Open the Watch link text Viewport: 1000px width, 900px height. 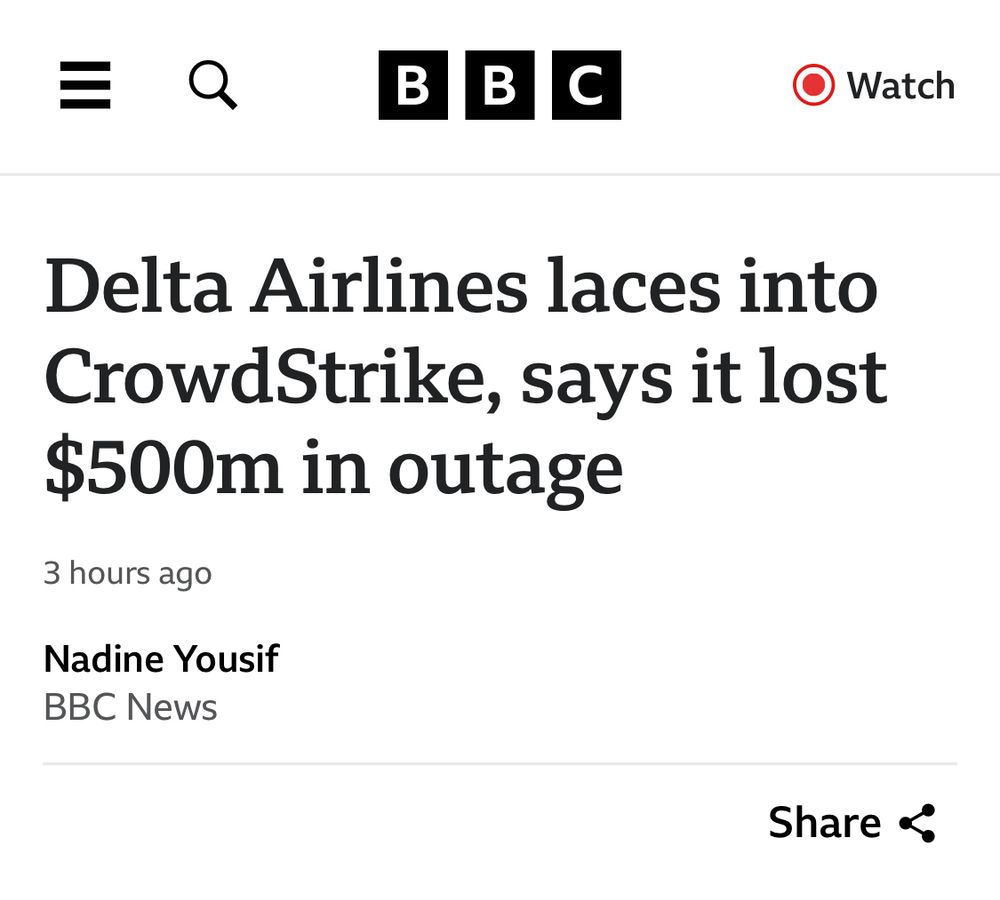(900, 86)
